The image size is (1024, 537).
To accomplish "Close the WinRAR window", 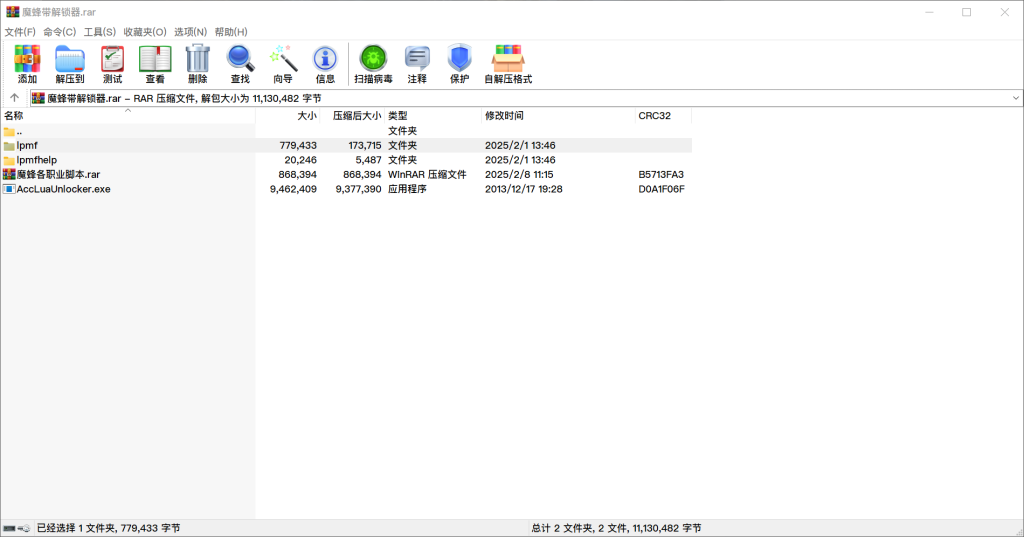I will point(1004,12).
